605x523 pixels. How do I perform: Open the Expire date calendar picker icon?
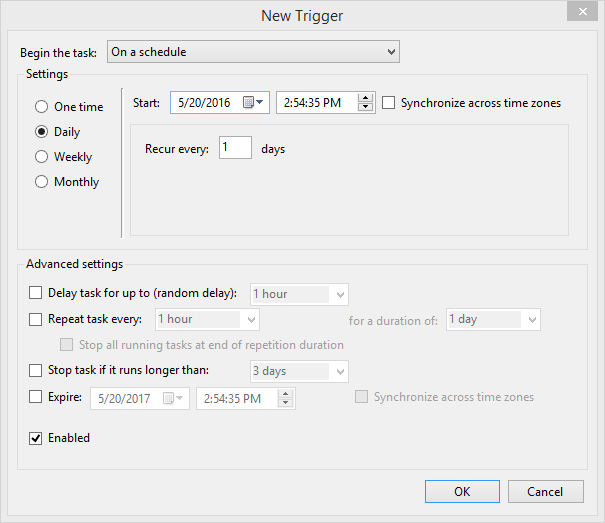[172, 398]
